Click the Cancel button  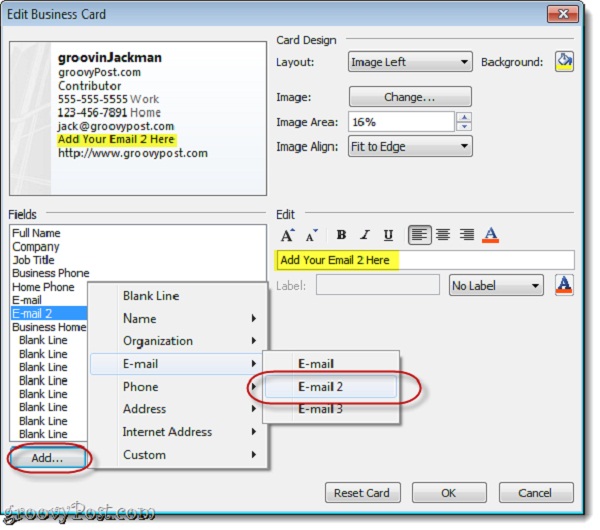point(536,492)
